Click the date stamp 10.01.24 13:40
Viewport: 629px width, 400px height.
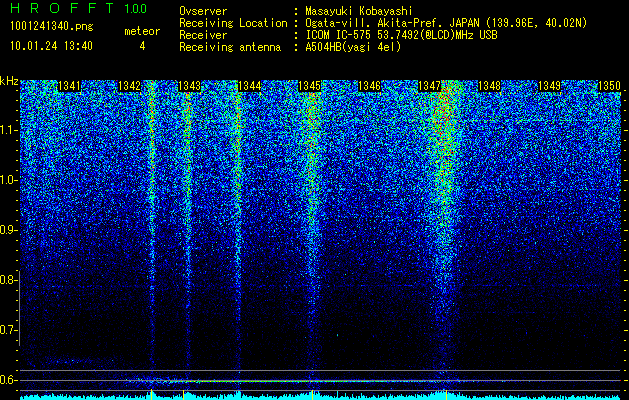tap(51, 46)
